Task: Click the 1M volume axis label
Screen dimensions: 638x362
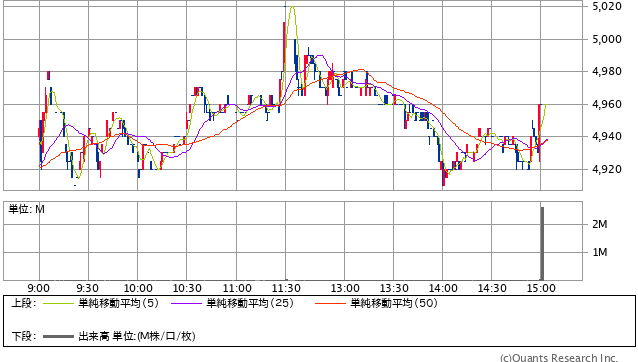Action: pyautogui.click(x=600, y=253)
